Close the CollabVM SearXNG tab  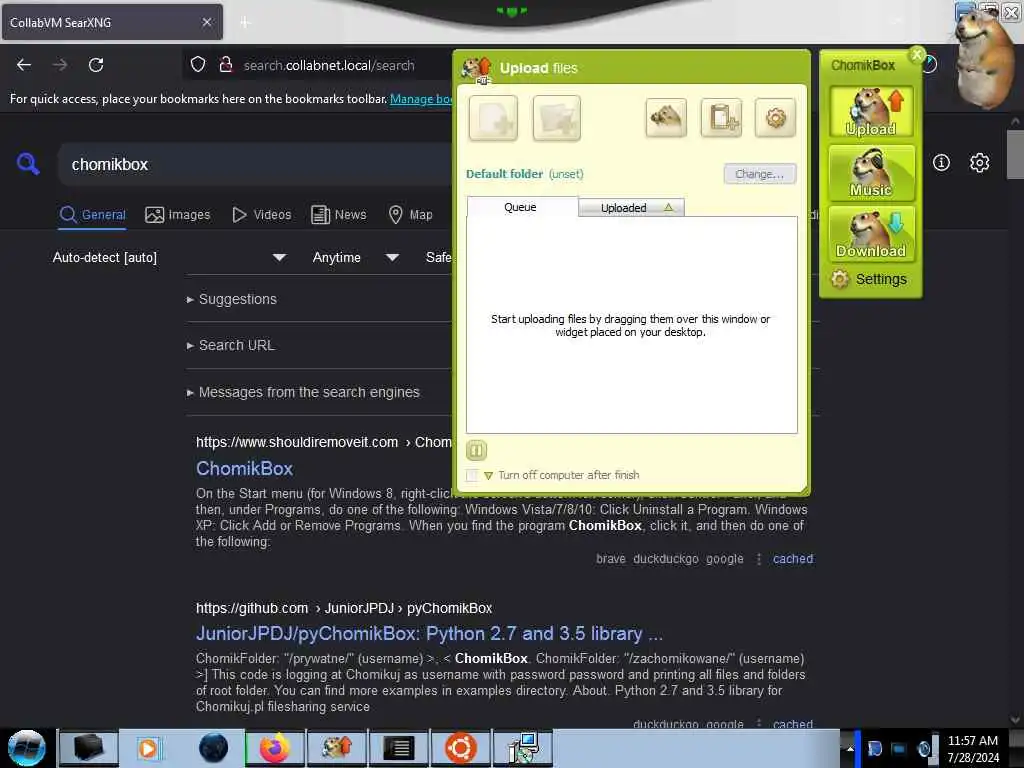[x=206, y=22]
